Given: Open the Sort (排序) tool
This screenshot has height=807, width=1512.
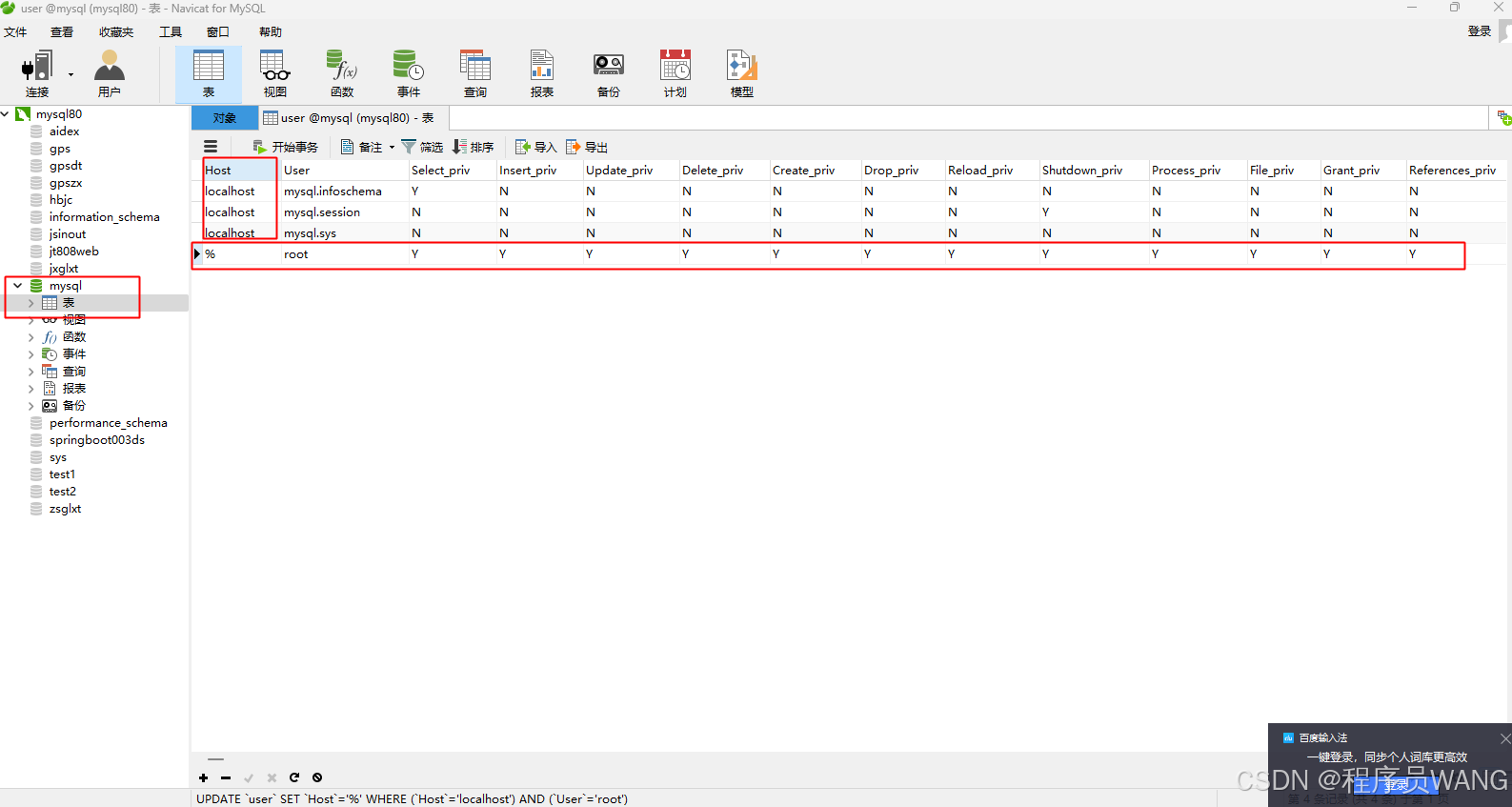Looking at the screenshot, I should click(x=473, y=147).
